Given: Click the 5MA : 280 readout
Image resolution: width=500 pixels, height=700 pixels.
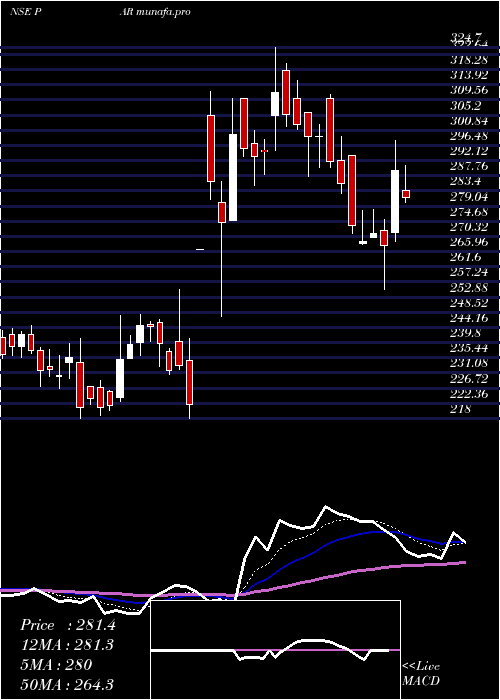Looking at the screenshot, I should [56, 665].
